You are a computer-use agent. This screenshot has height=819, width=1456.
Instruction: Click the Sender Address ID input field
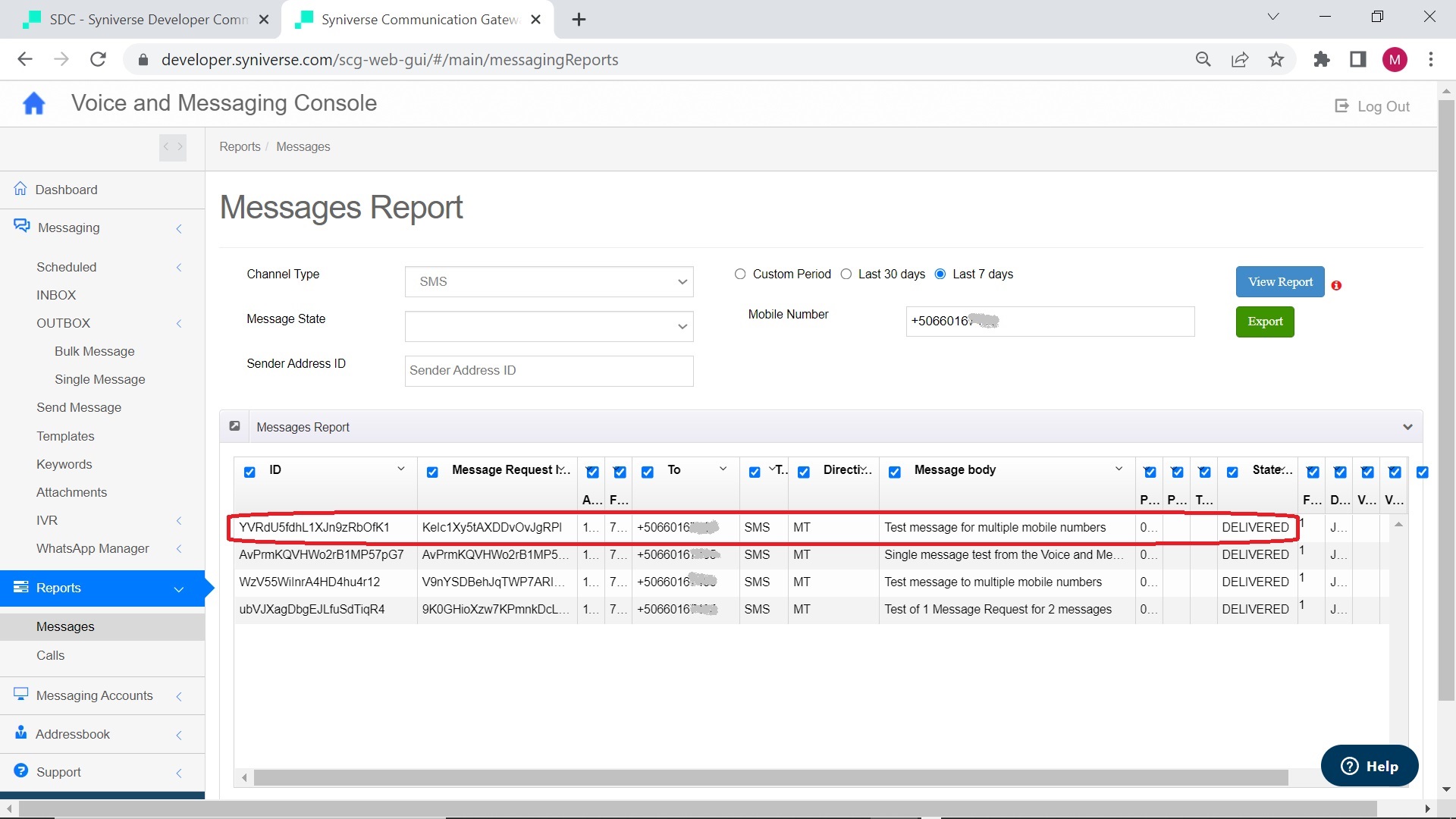click(549, 371)
